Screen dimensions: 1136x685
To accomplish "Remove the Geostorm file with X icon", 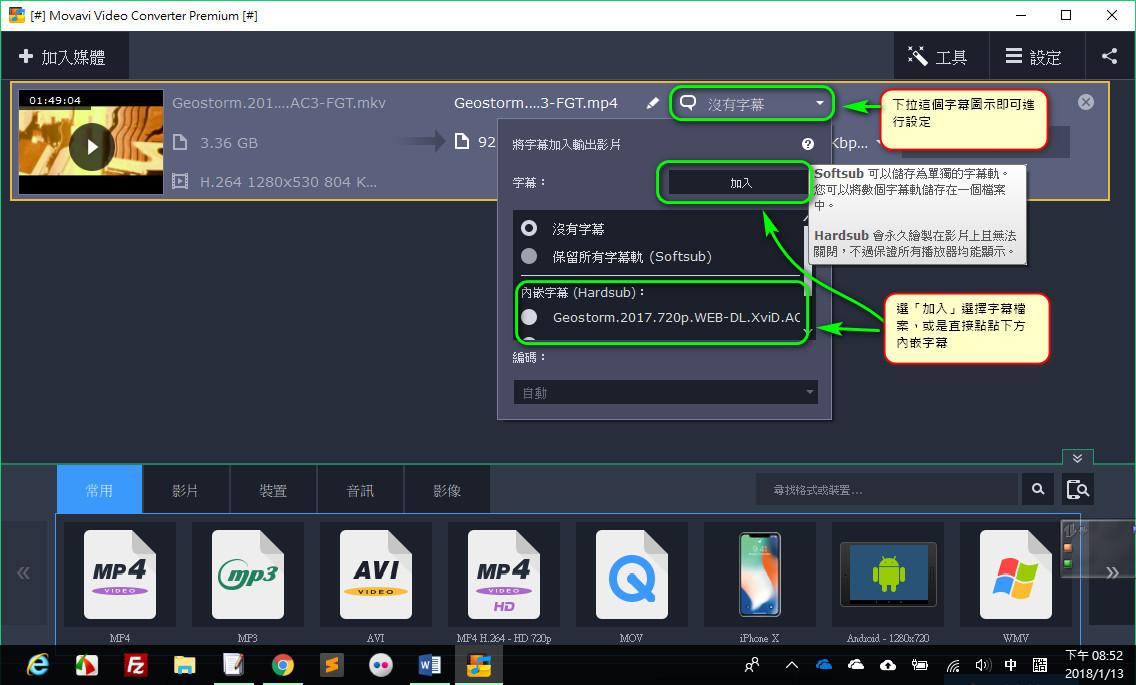I will point(1085,102).
